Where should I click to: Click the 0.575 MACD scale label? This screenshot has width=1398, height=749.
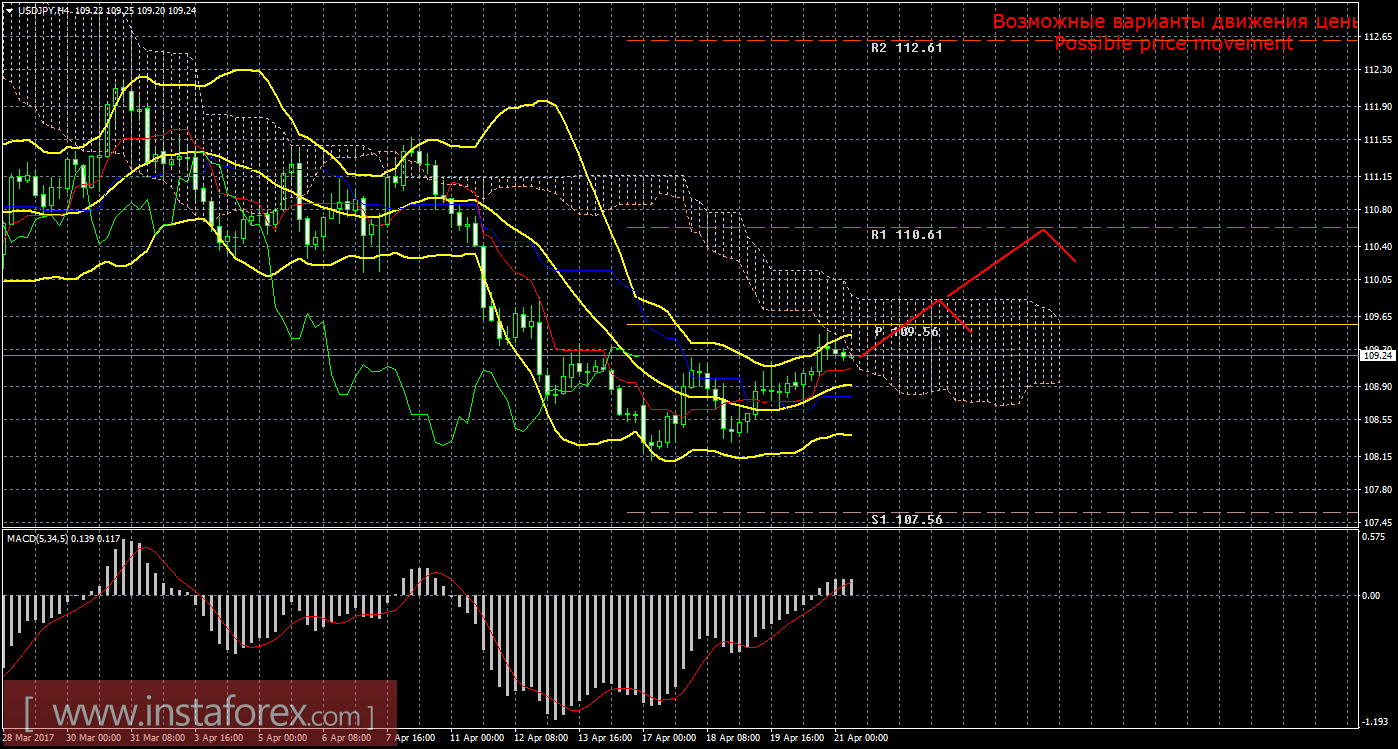pos(1376,536)
